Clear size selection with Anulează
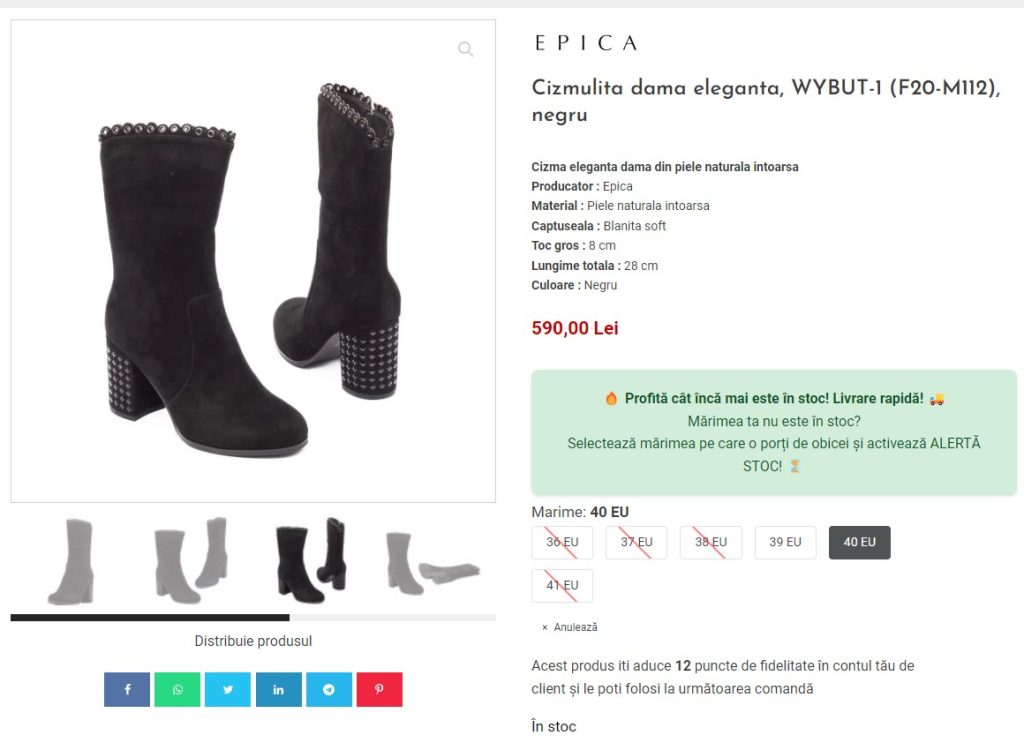The width and height of the screenshot is (1024, 743). [569, 627]
